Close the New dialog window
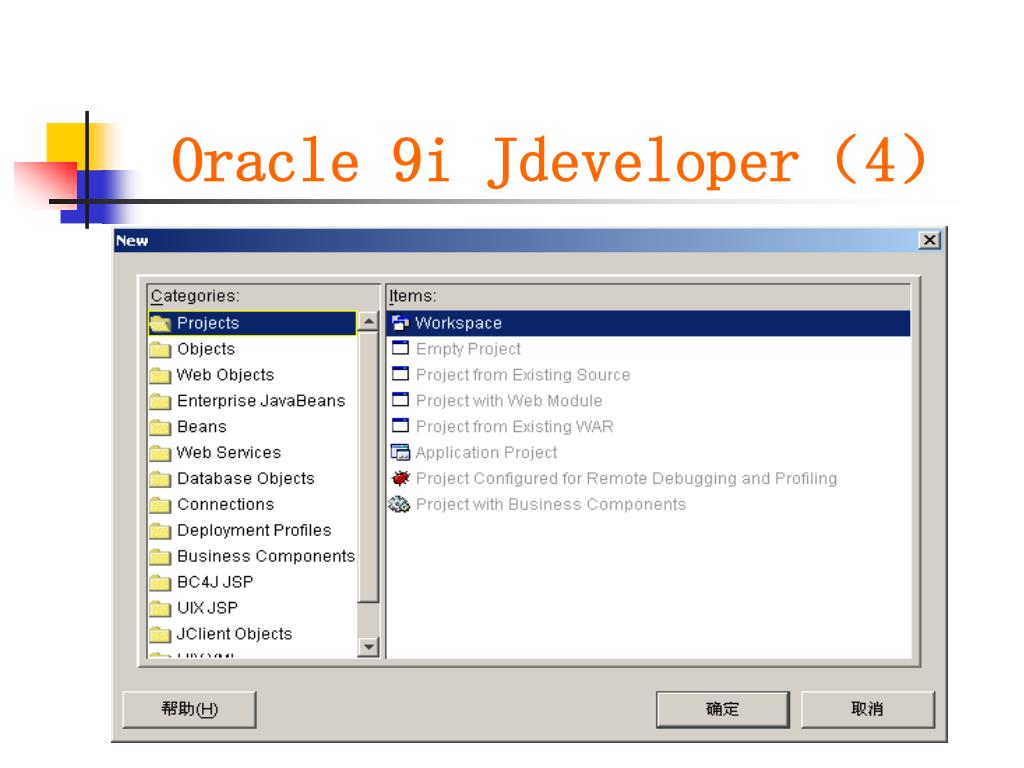Viewport: 1024px width, 768px height. pos(929,240)
